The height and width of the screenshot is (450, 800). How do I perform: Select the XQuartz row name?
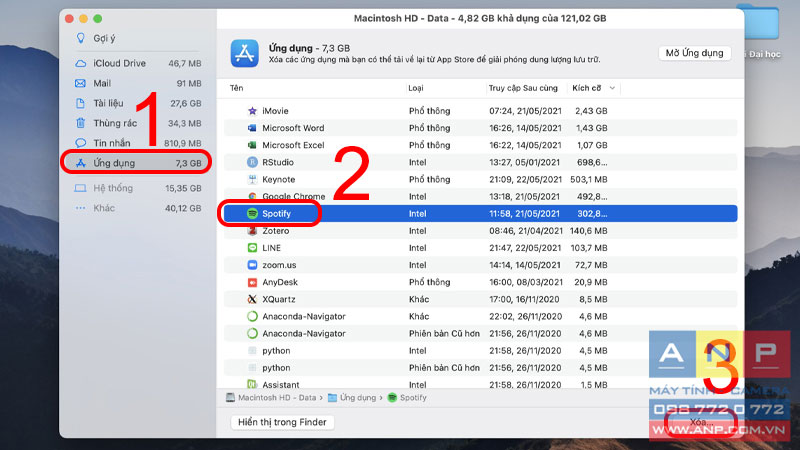tap(279, 299)
